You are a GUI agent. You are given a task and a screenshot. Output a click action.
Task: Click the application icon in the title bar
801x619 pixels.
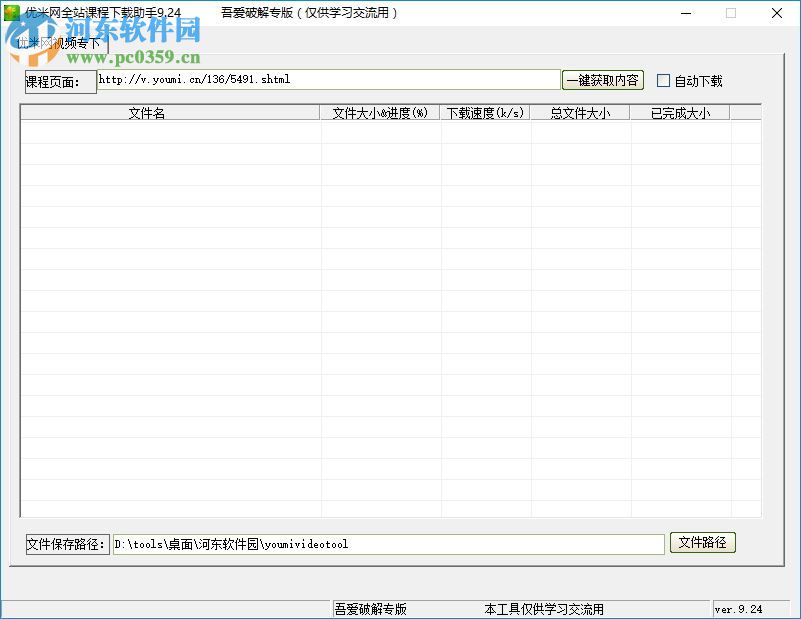coord(10,13)
